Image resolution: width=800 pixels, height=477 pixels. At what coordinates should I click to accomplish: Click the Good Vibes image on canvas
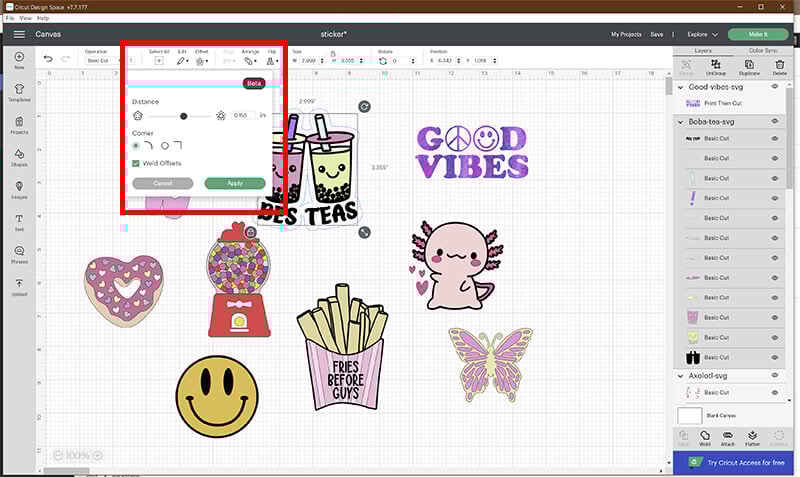pos(472,152)
